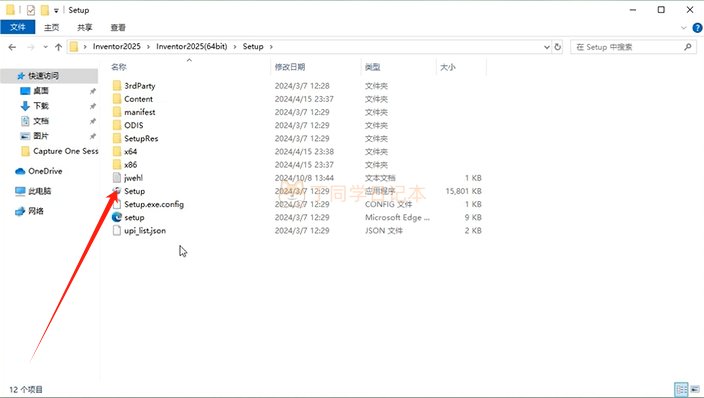Select the 3rdParty folder

pos(139,86)
